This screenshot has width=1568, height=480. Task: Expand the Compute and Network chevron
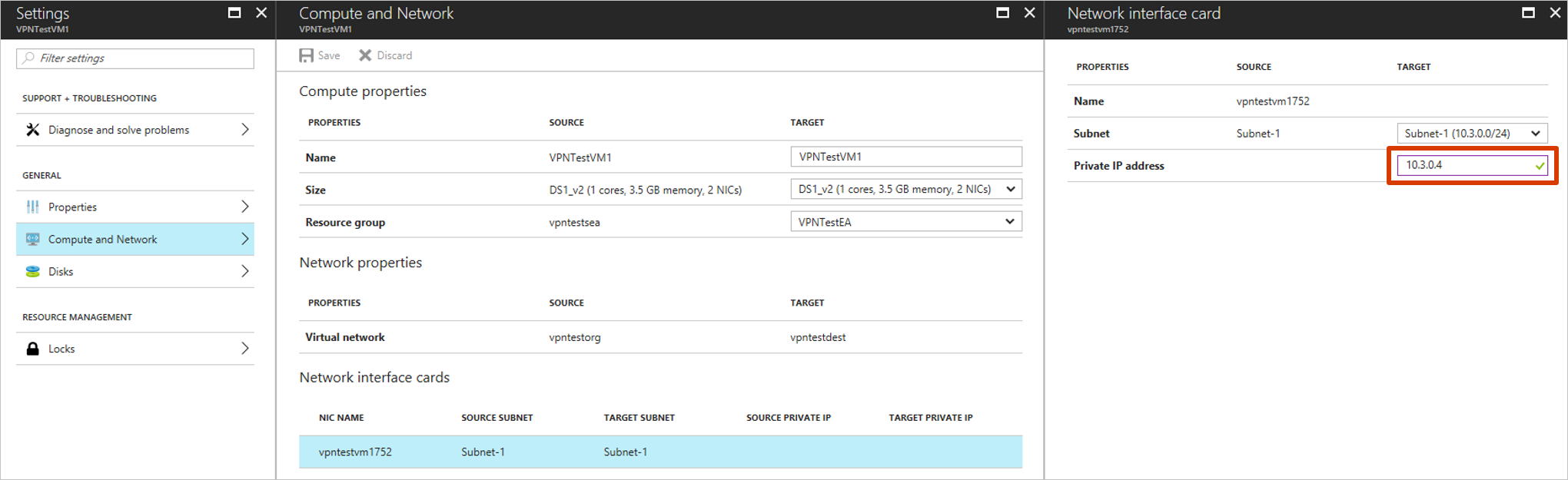point(244,239)
